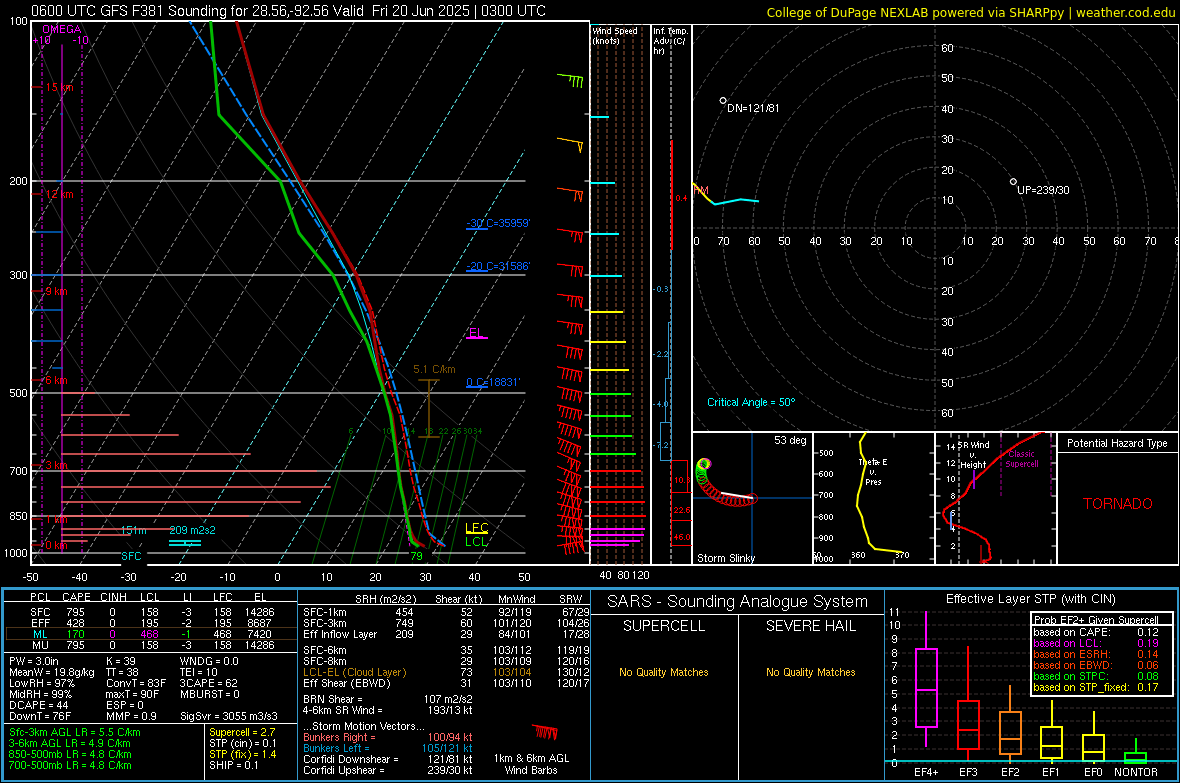Click the based on STP_fixed: 0.17 line

click(1096, 687)
